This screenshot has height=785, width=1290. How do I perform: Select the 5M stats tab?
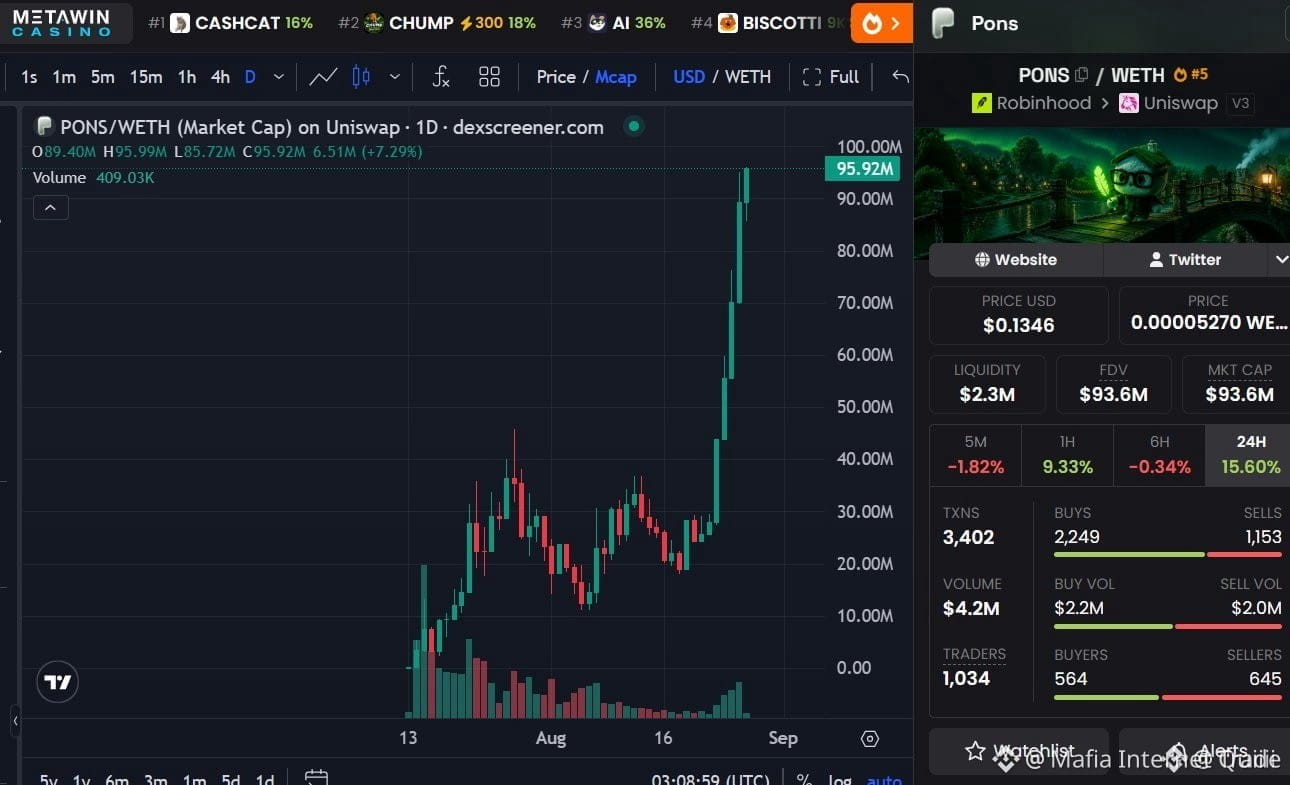(x=976, y=455)
